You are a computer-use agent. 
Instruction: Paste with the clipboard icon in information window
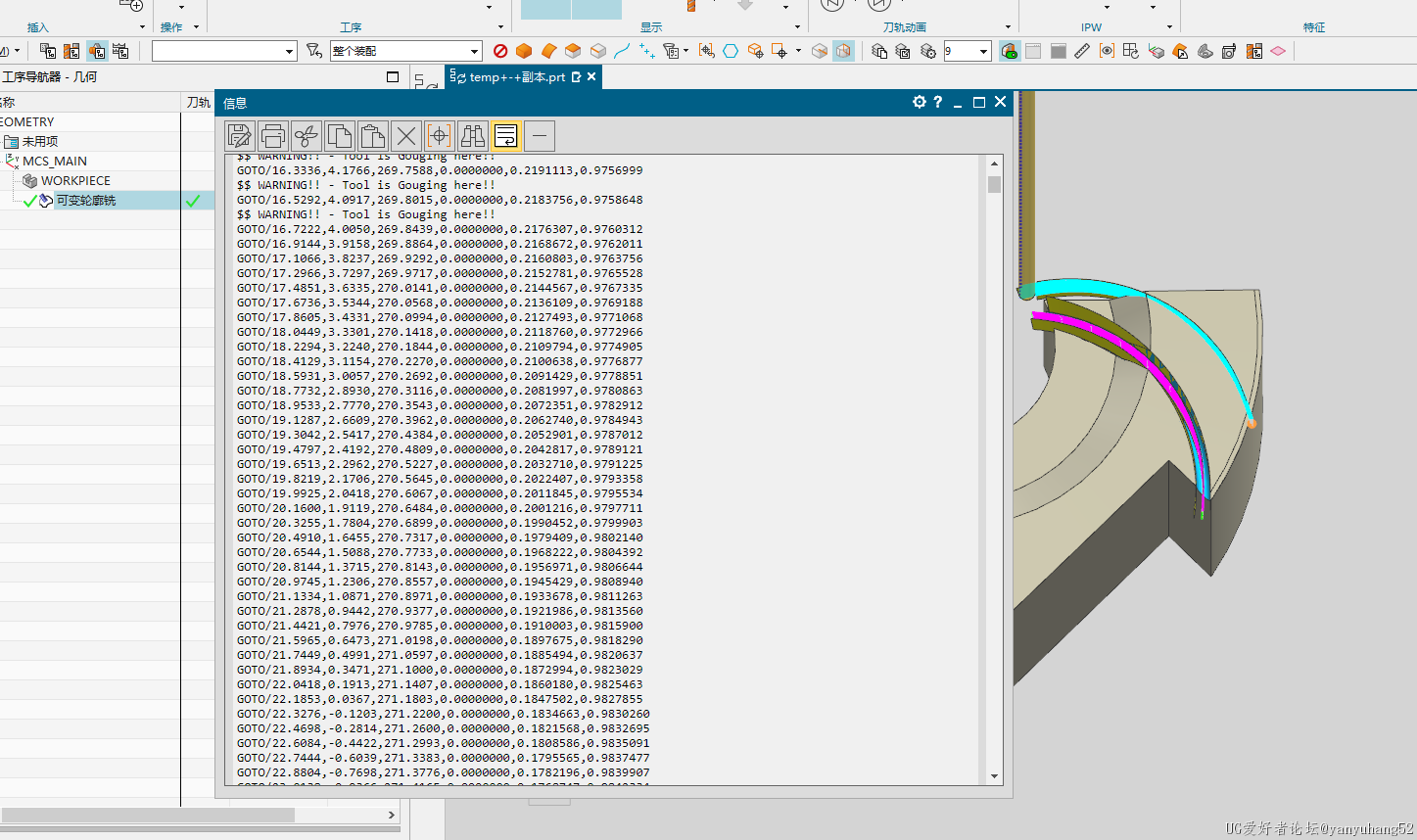(373, 136)
